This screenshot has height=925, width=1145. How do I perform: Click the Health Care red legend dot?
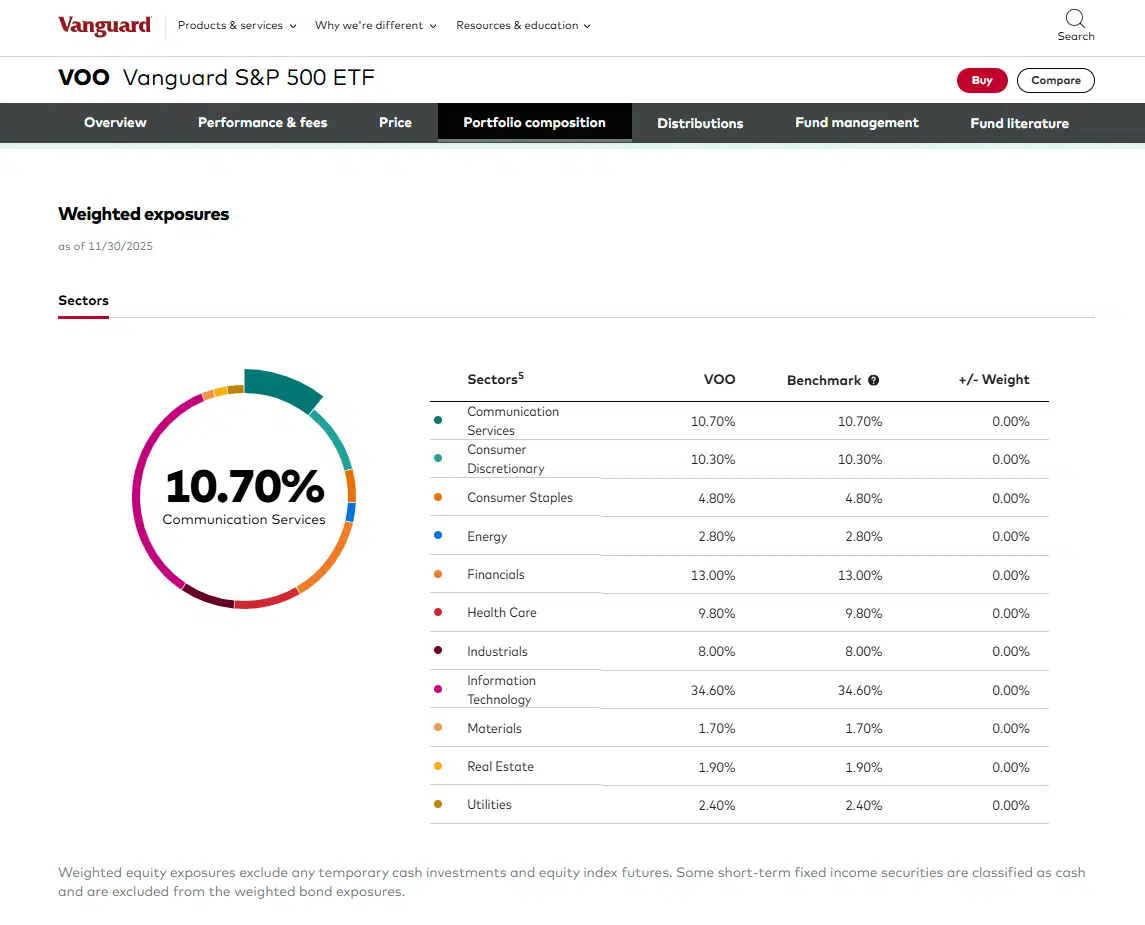(438, 613)
